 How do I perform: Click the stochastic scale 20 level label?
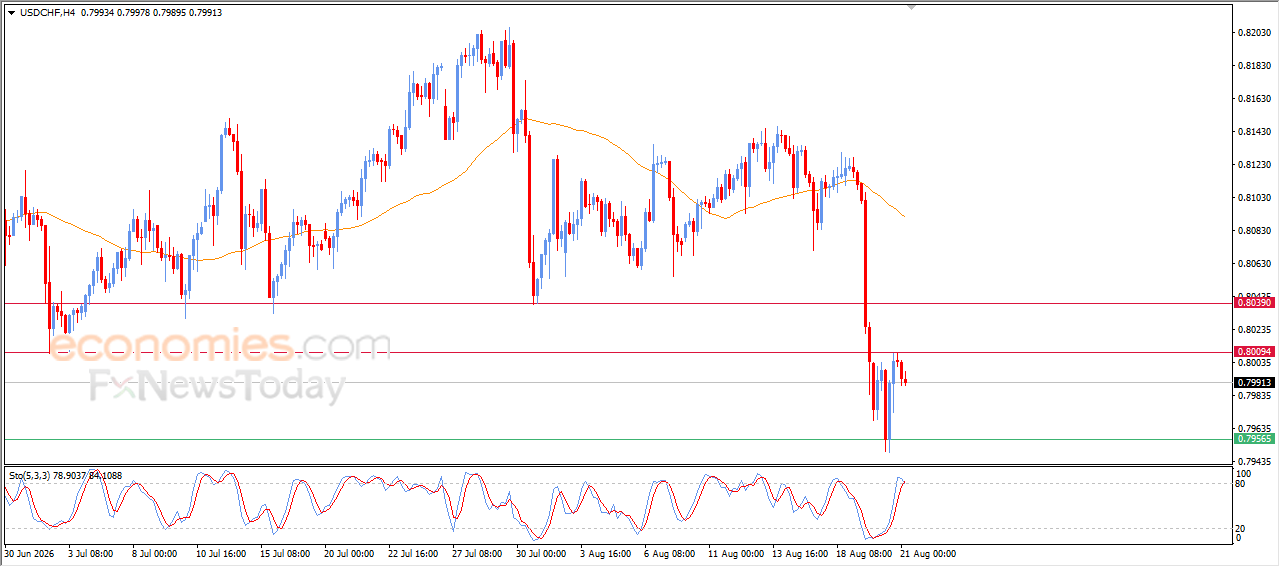click(1242, 528)
